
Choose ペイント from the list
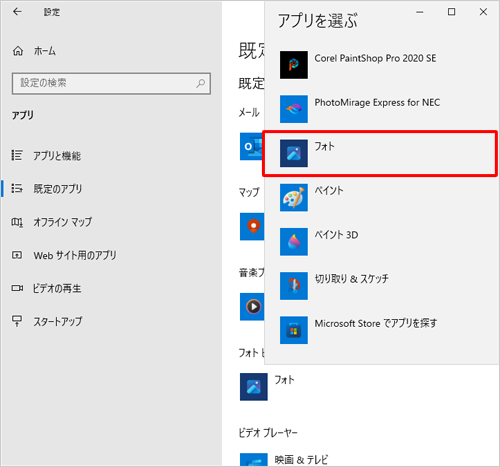[381, 198]
